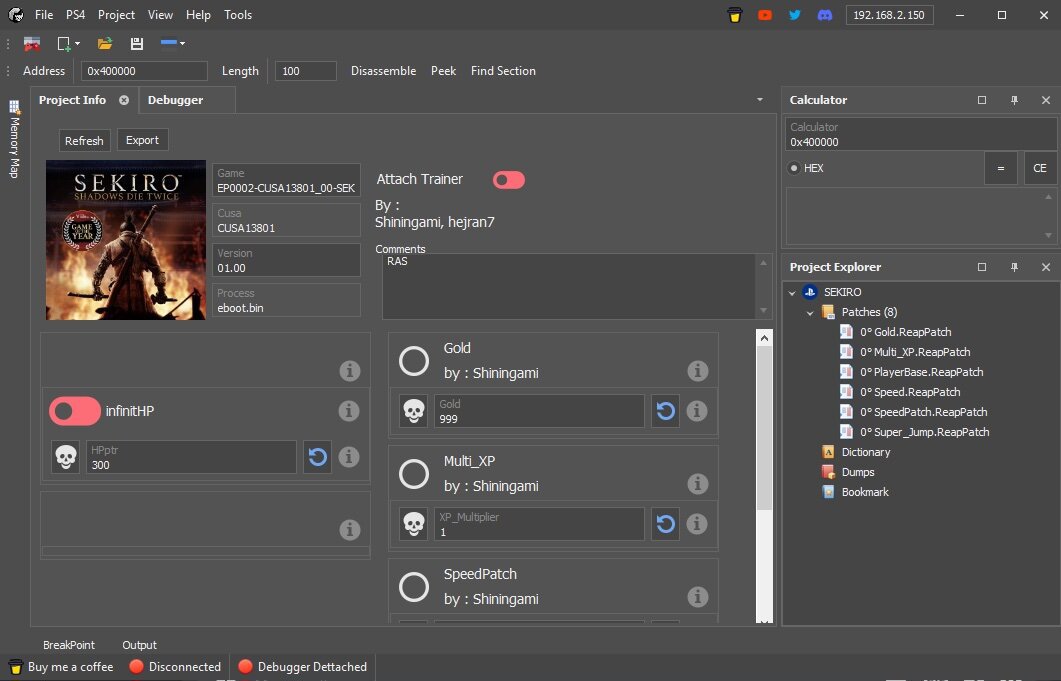Select the HEX radio button

(795, 168)
